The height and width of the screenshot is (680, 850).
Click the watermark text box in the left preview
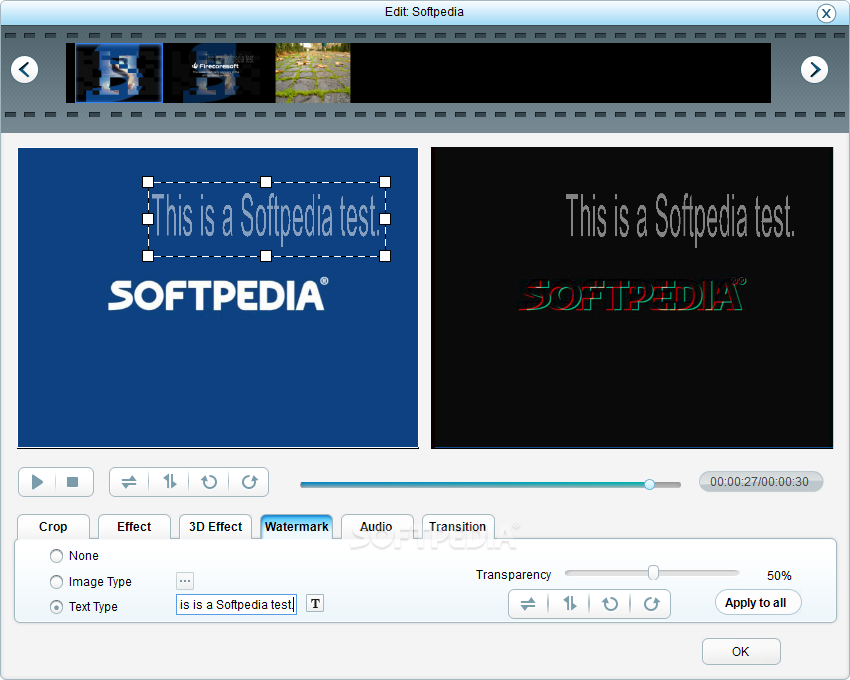point(266,219)
